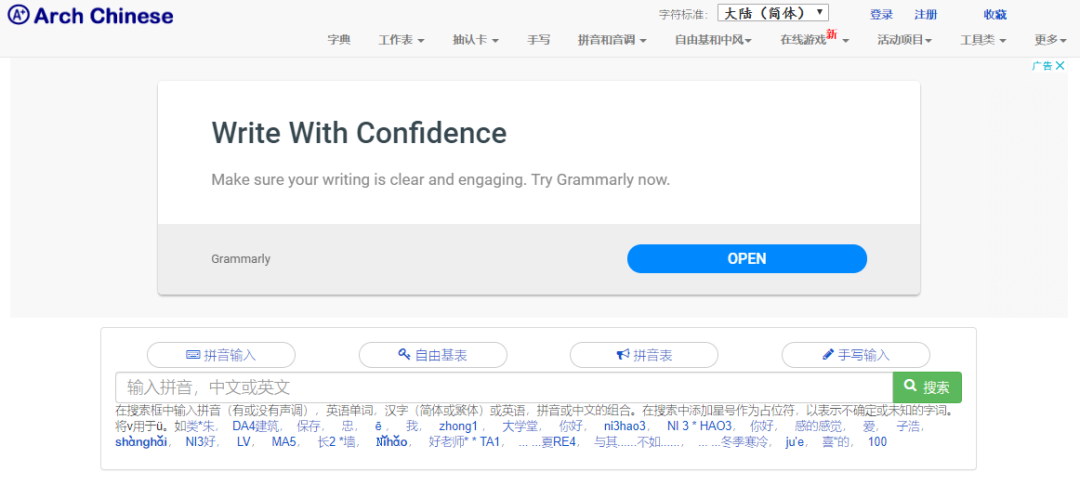The height and width of the screenshot is (485, 1080).
Task: Open the 字典 dictionary menu item
Action: click(339, 40)
